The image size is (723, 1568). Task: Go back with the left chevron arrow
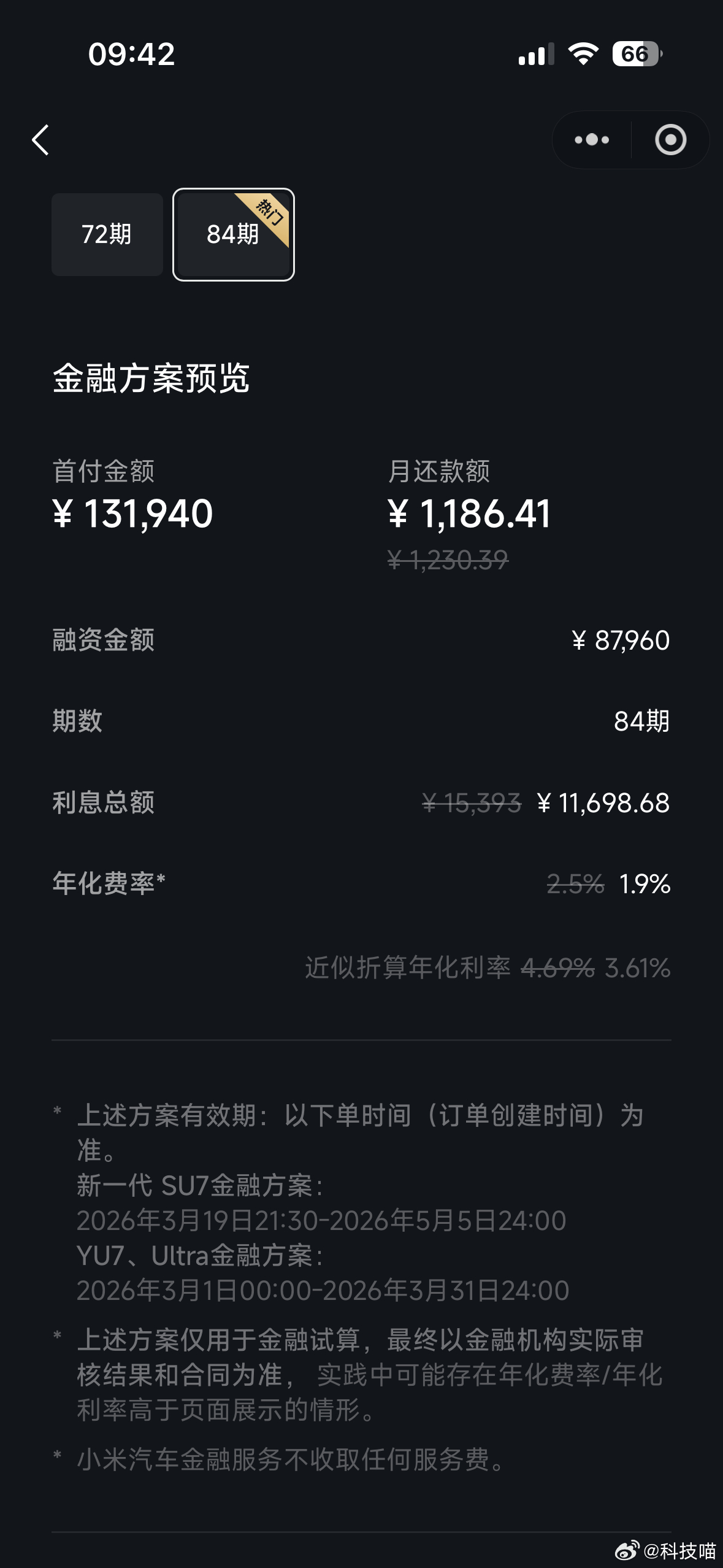[40, 140]
